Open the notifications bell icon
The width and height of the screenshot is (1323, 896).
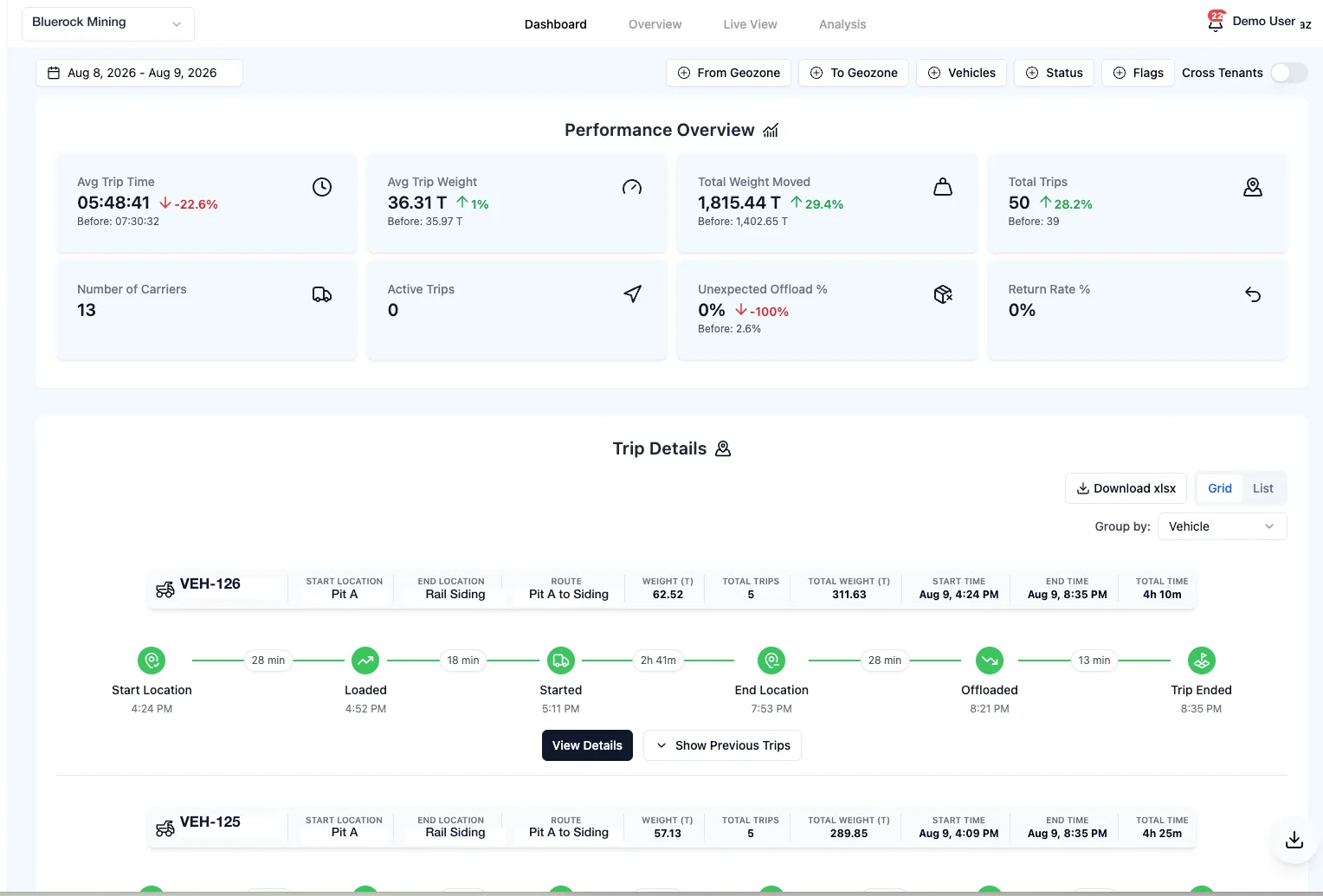pyautogui.click(x=1216, y=22)
